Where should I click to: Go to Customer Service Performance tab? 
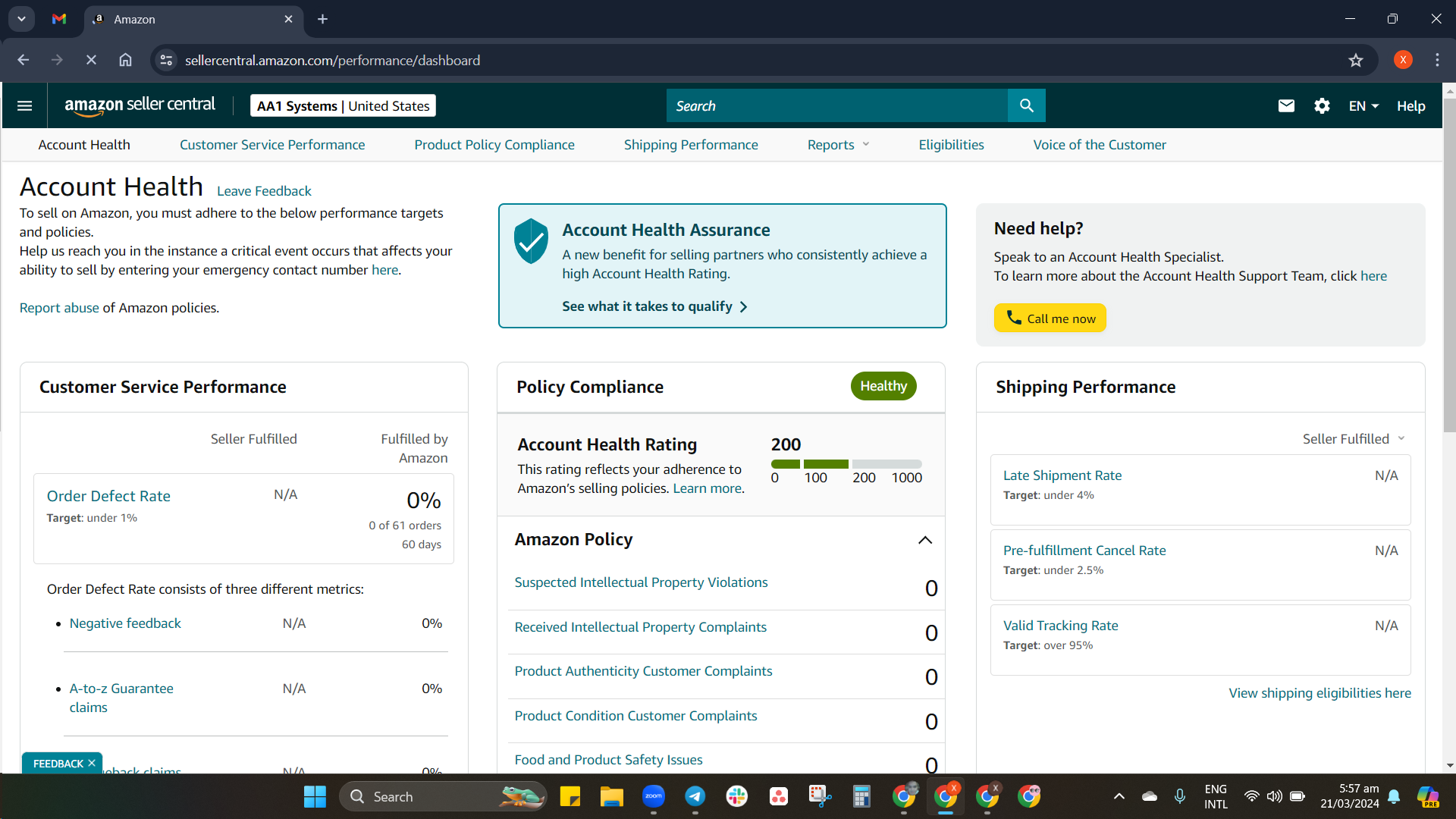pyautogui.click(x=272, y=145)
